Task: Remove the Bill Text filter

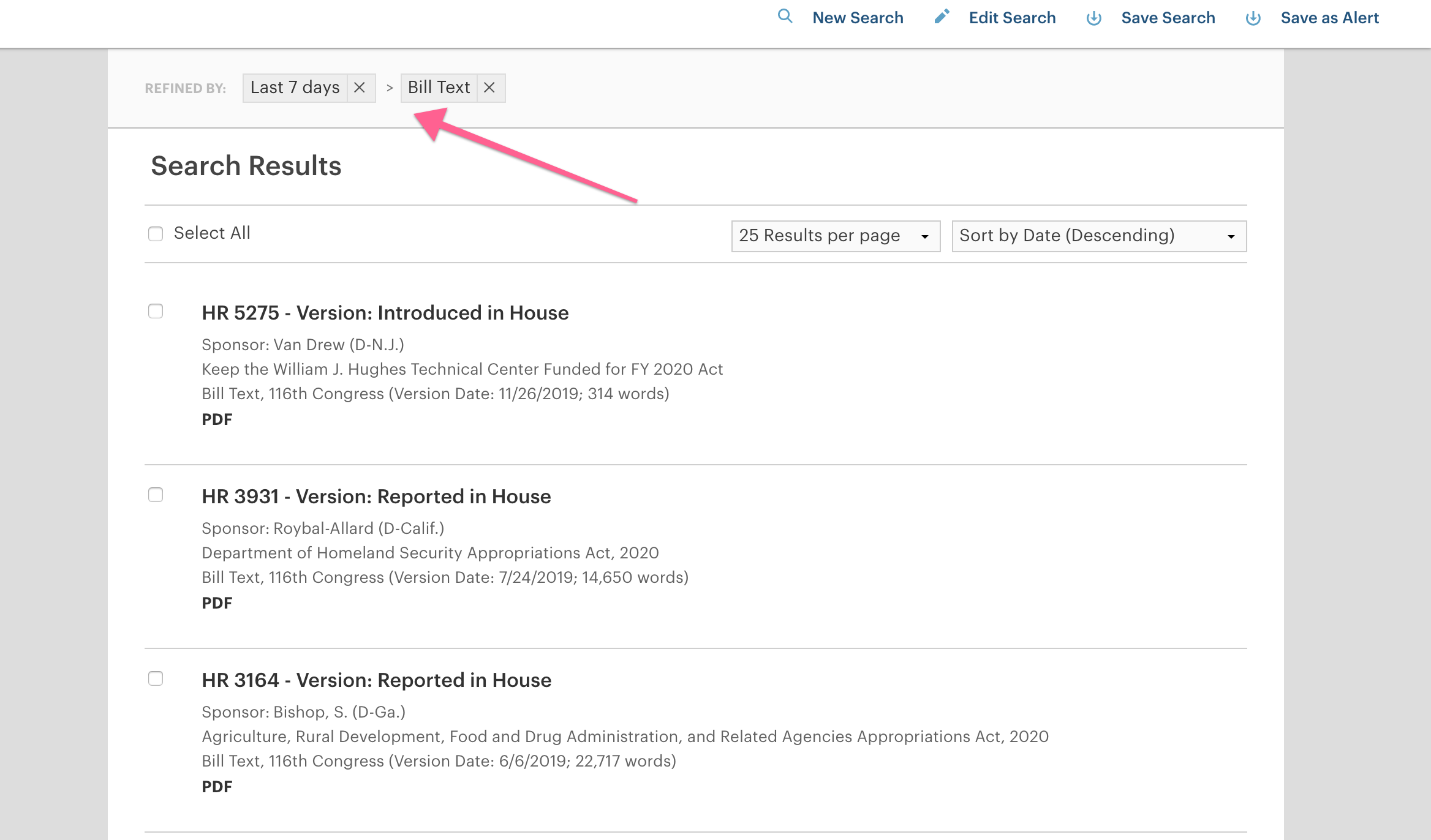Action: (489, 88)
